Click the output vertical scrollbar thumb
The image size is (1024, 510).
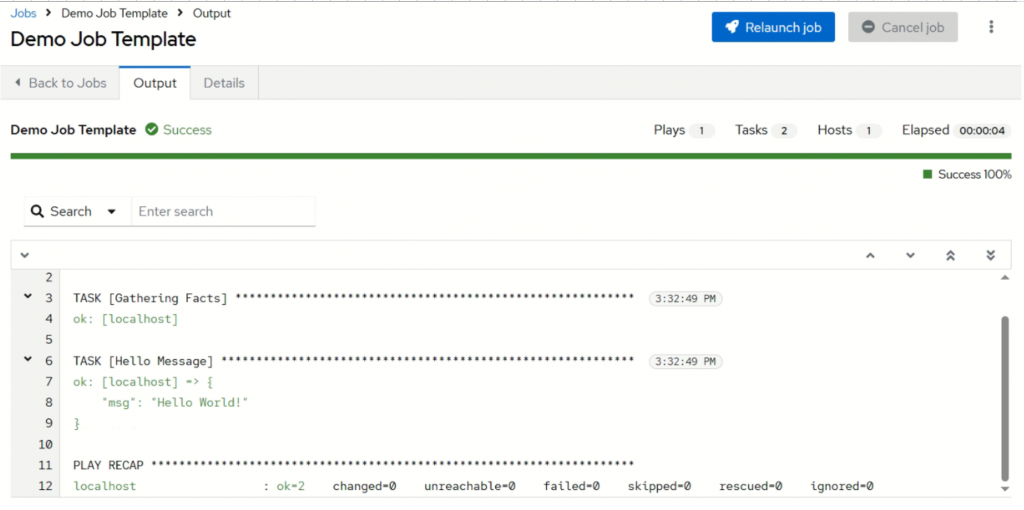pos(1004,398)
